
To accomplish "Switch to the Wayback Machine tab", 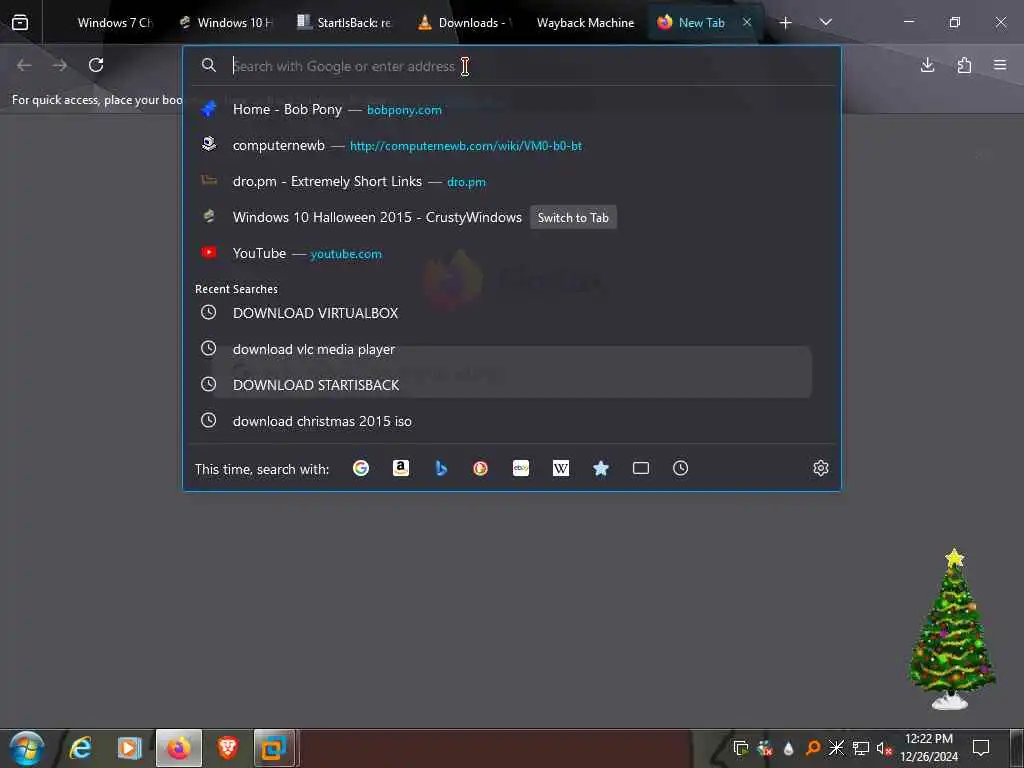I will (x=585, y=23).
